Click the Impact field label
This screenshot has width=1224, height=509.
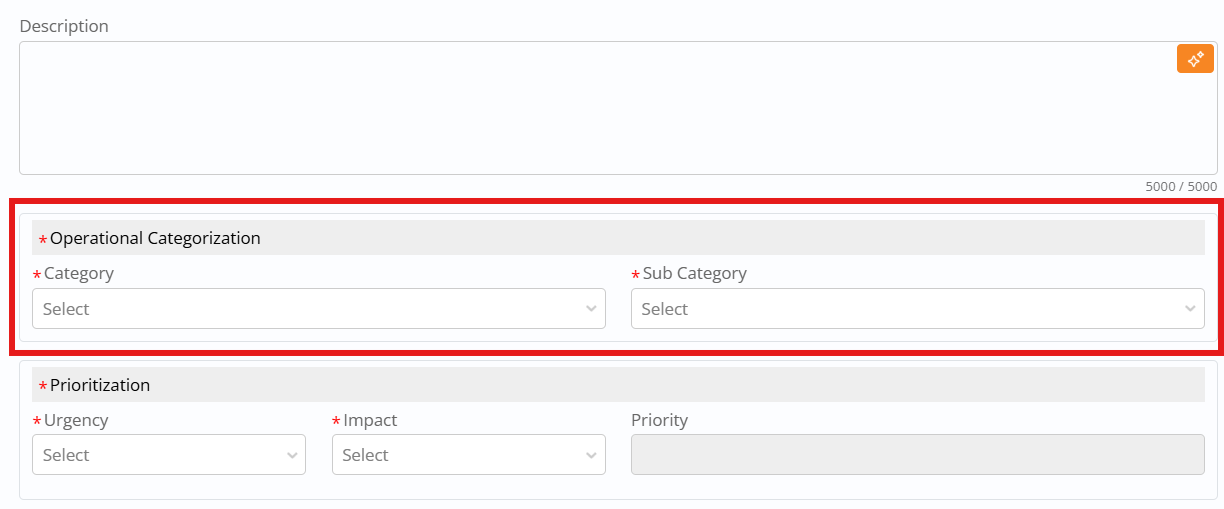[x=370, y=420]
